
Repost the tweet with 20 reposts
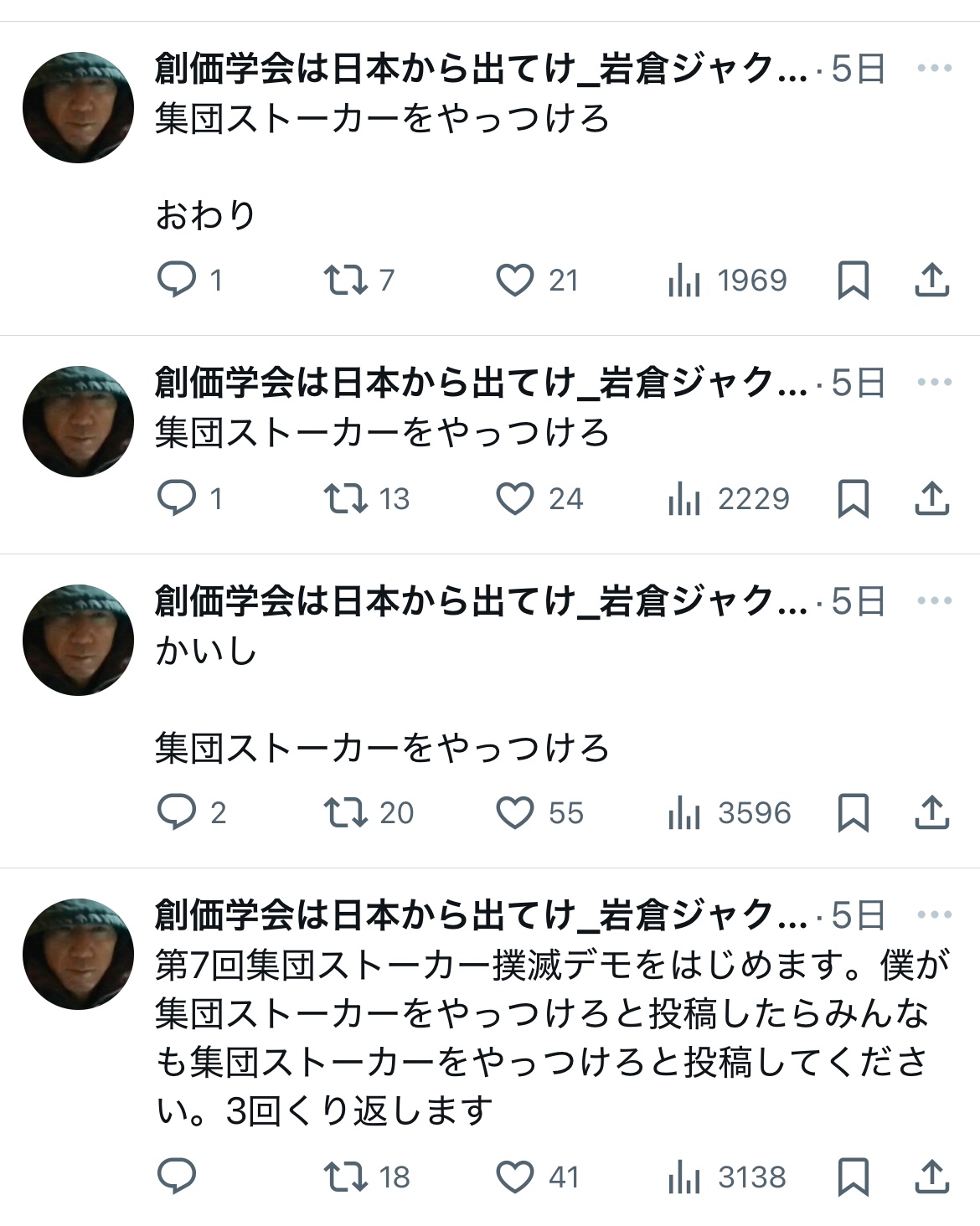pos(346,812)
